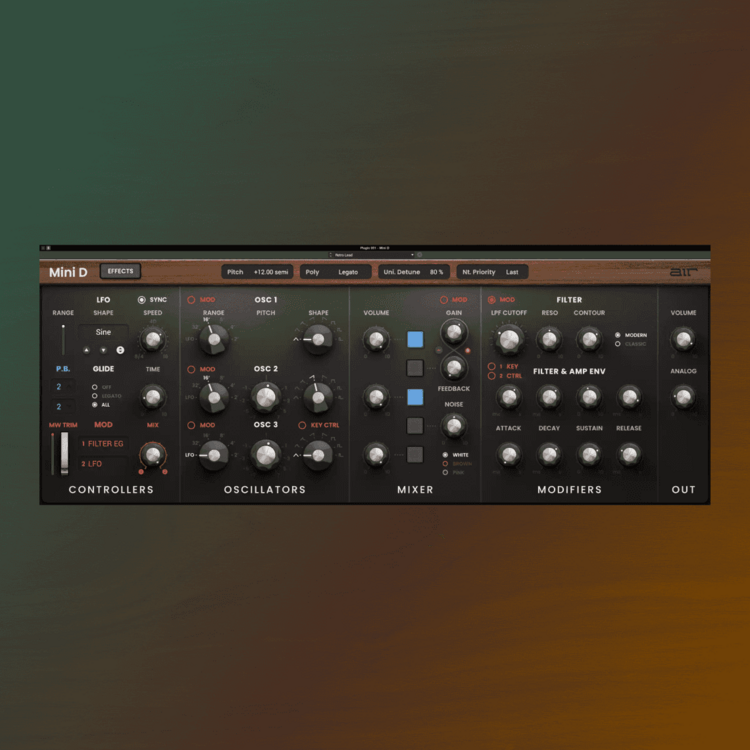This screenshot has height=750, width=750.
Task: Select PINK noise type
Action: [x=445, y=473]
